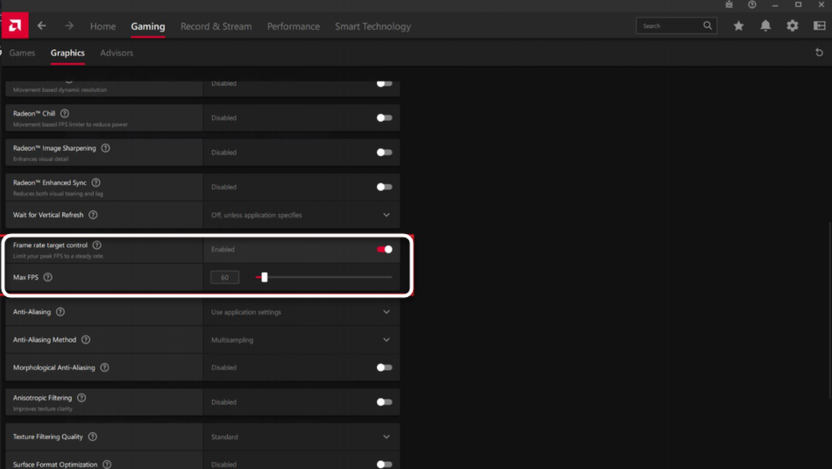The height and width of the screenshot is (469, 832).
Task: Enable Anisotropic Filtering toggle
Action: [384, 402]
